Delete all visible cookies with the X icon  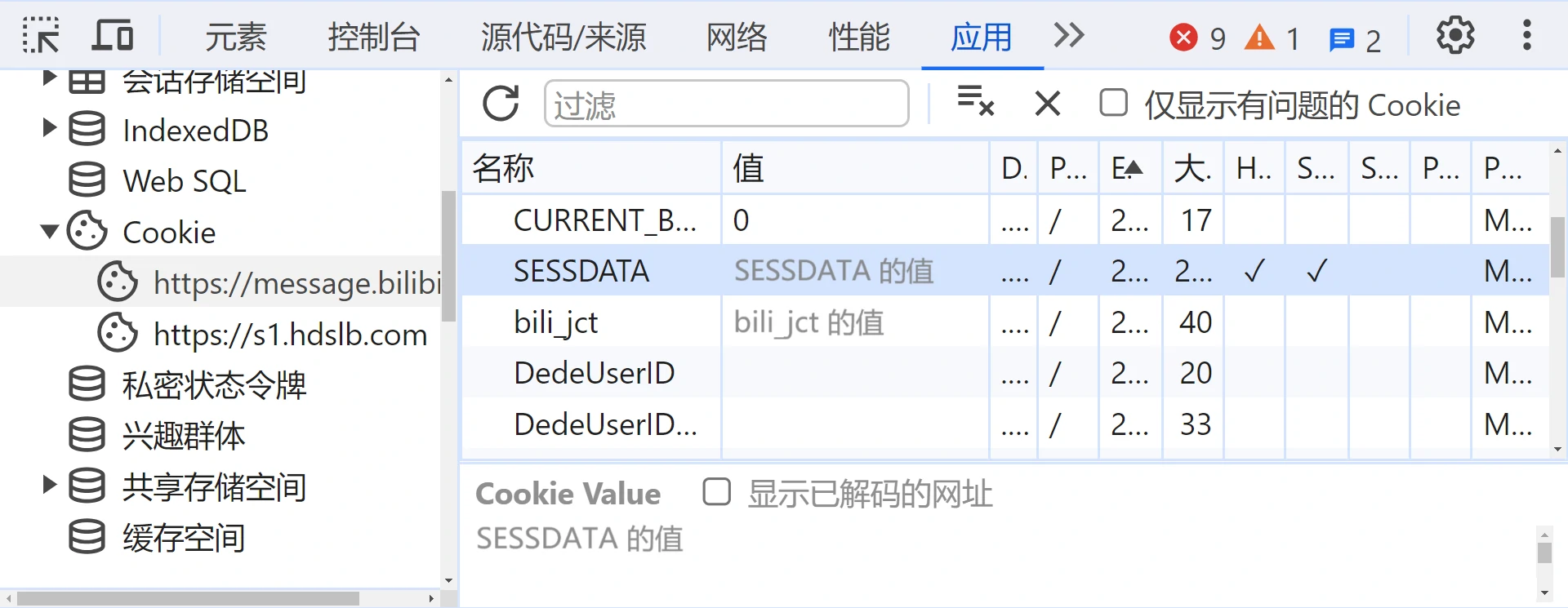(1047, 104)
